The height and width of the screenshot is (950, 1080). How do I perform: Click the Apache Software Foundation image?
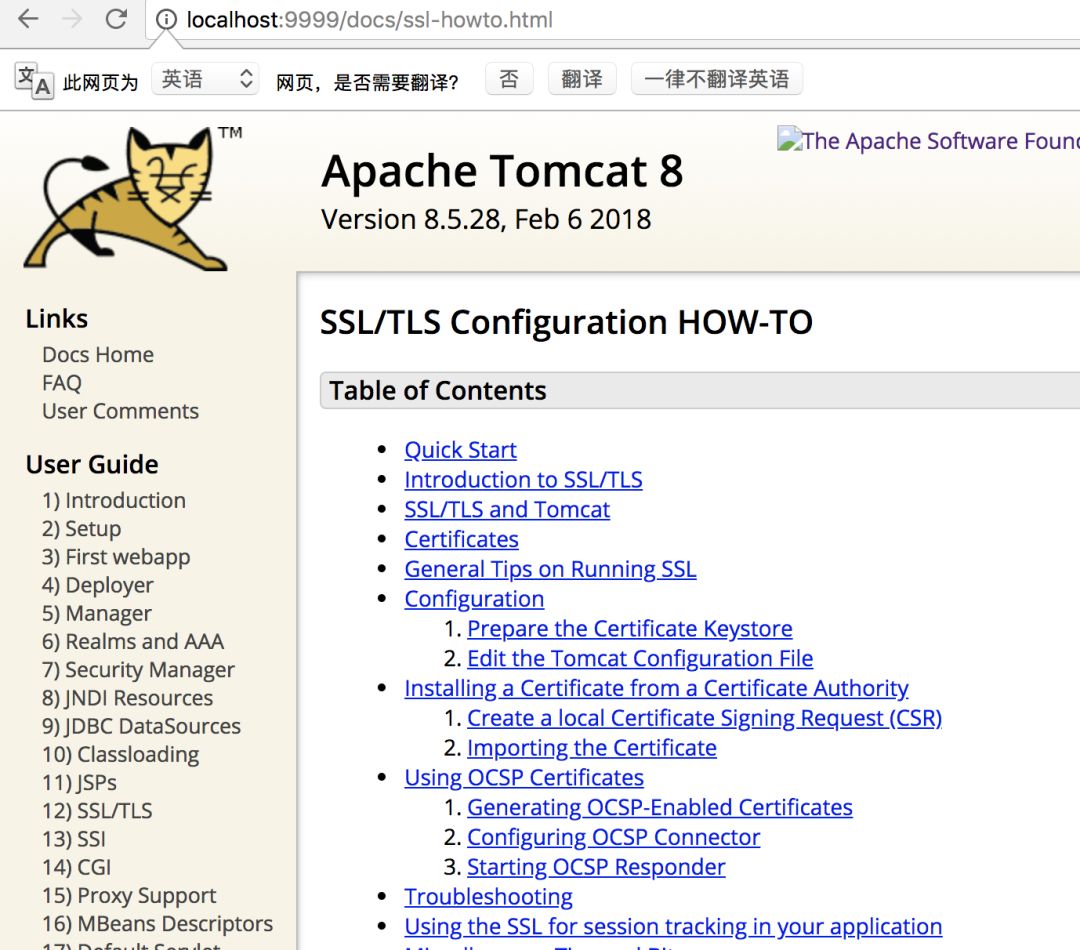click(x=928, y=141)
